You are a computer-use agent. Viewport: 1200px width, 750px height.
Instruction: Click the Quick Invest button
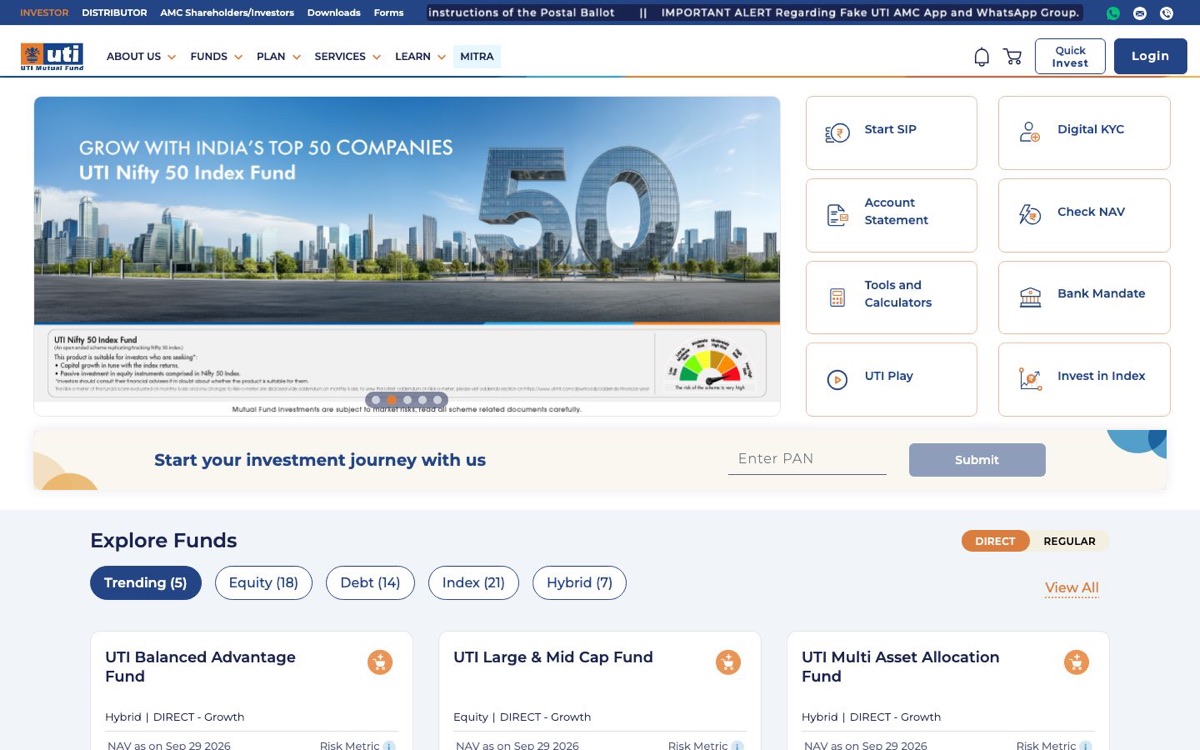[x=1070, y=57]
